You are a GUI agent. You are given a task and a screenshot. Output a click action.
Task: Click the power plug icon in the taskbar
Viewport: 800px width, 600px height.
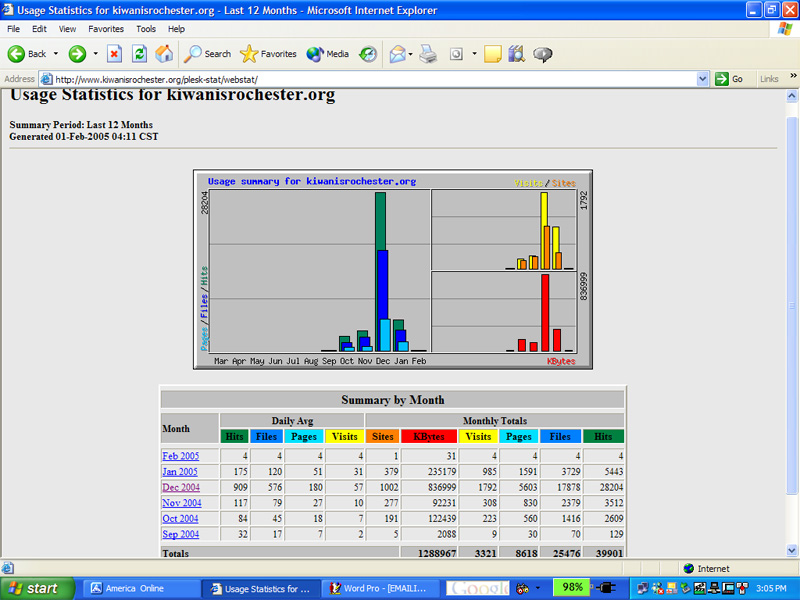[606, 588]
